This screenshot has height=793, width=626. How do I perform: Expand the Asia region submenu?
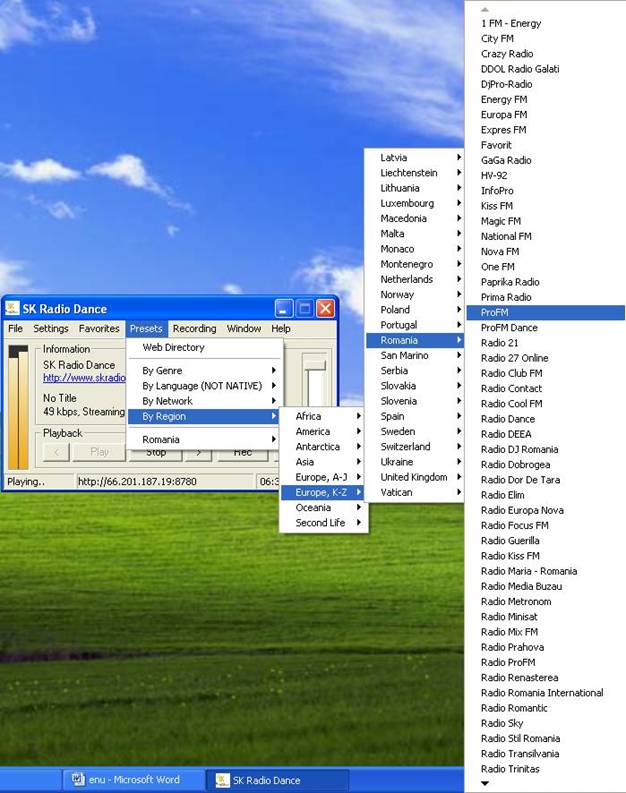pos(323,462)
